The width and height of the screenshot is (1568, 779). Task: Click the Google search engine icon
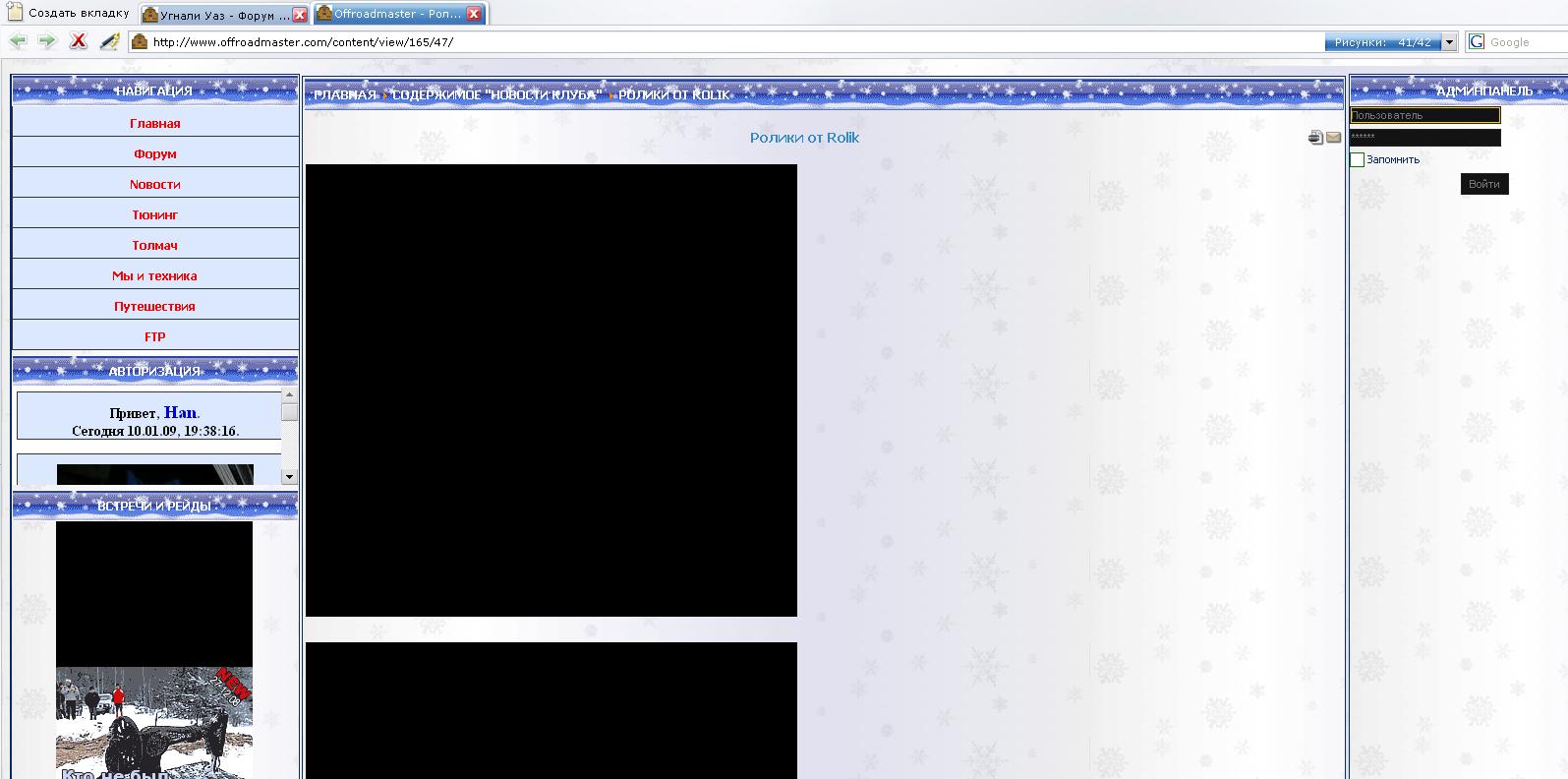click(x=1476, y=41)
